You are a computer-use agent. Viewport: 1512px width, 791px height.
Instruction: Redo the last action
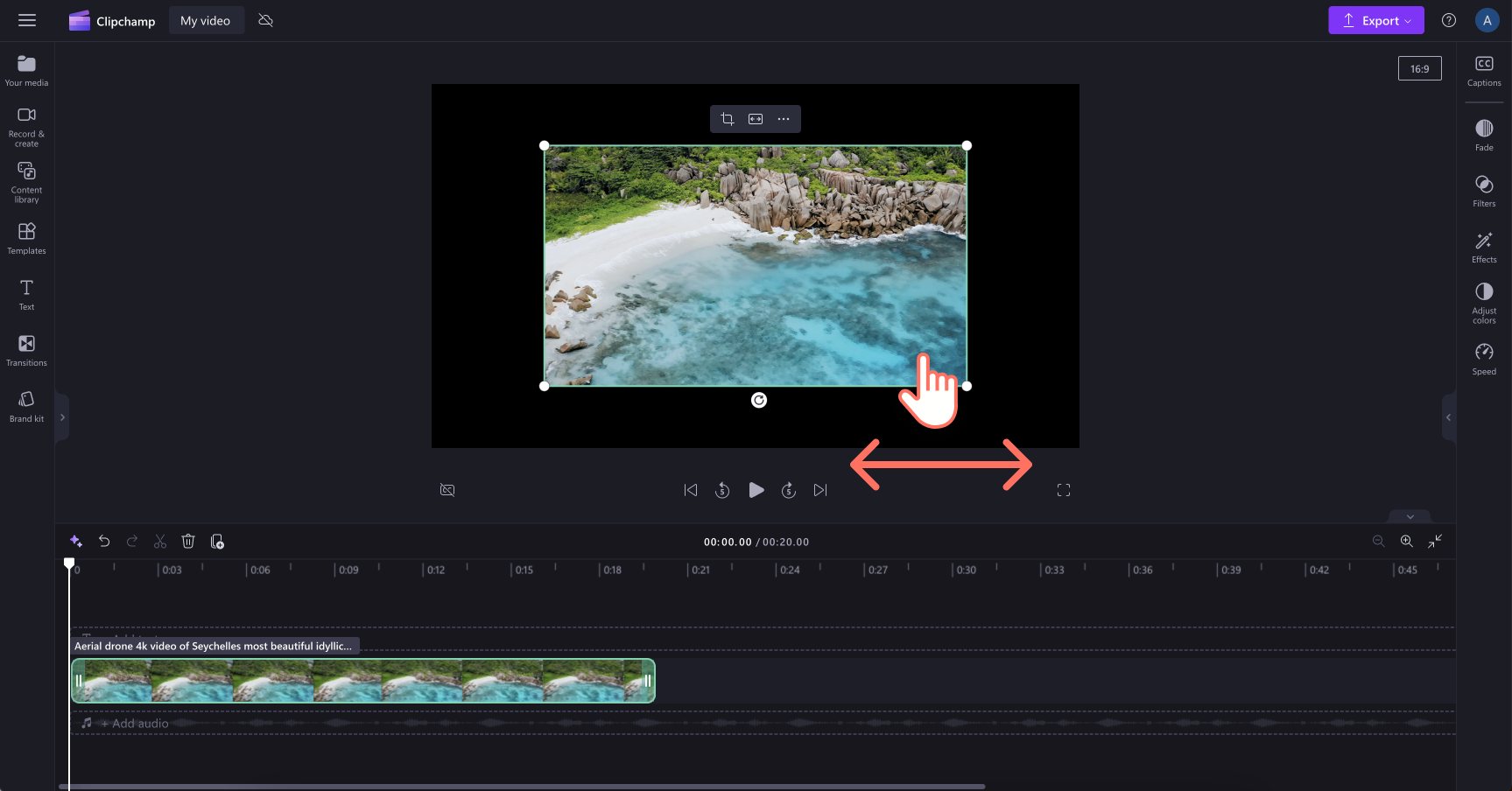132,542
